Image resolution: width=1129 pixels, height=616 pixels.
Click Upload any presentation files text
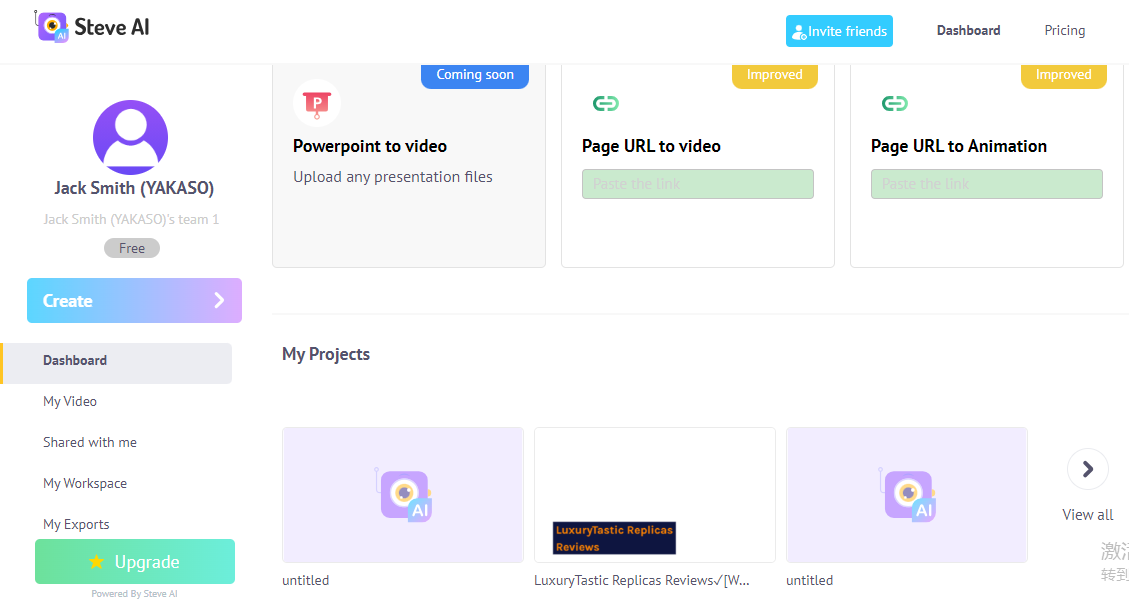(392, 177)
